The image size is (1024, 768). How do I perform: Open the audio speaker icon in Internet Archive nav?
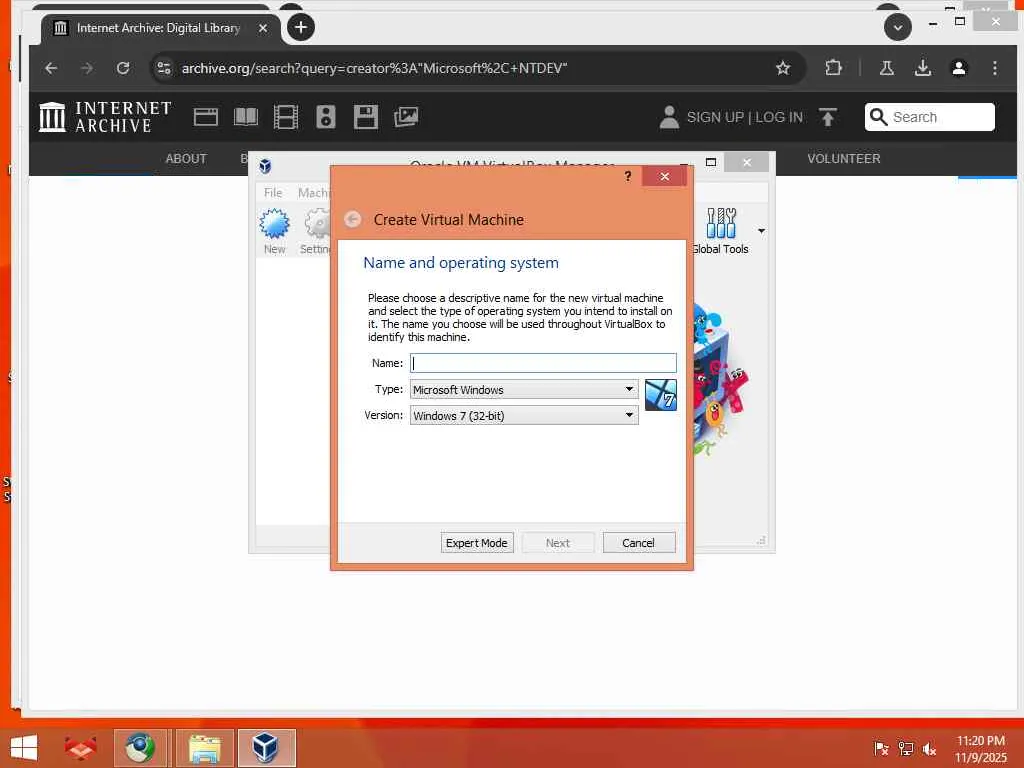pos(326,118)
